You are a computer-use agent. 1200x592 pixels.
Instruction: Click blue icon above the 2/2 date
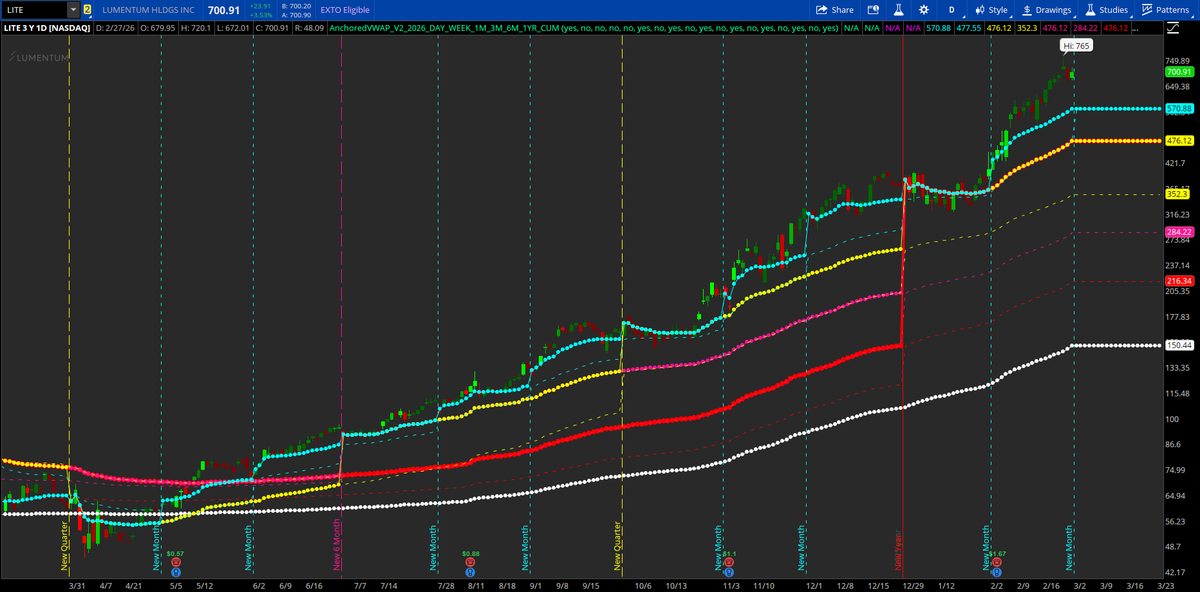point(997,573)
